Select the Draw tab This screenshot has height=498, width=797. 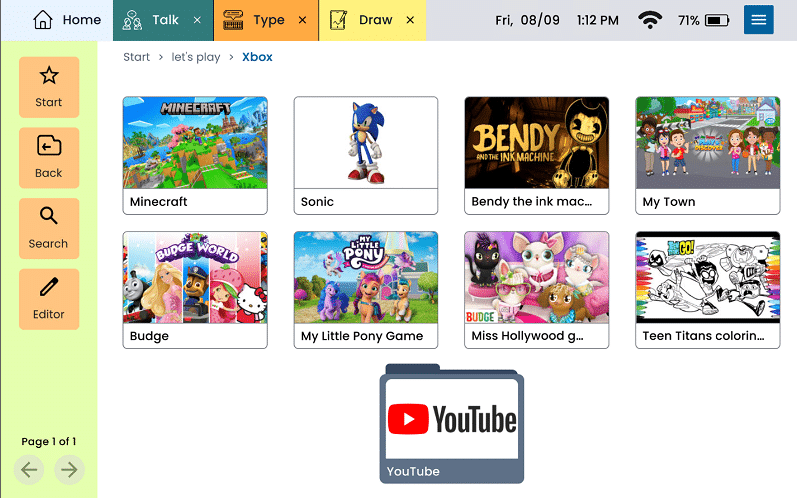tap(364, 20)
